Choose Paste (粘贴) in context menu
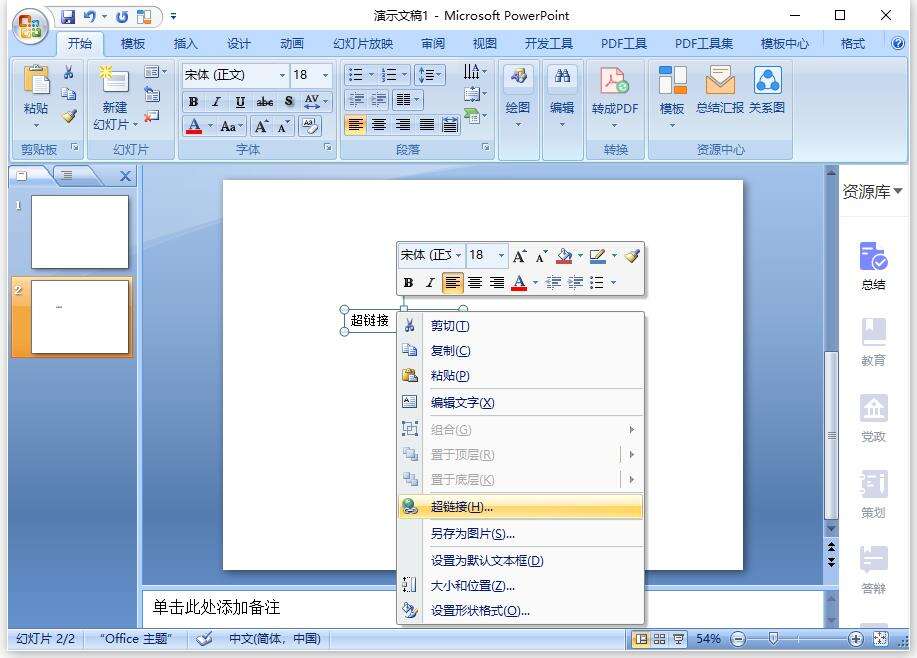 coord(520,375)
